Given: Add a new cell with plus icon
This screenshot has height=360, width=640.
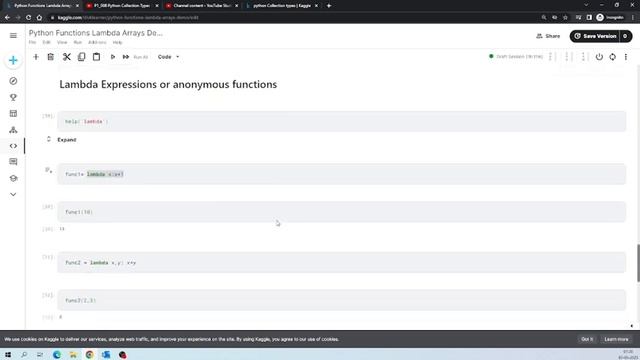Looking at the screenshot, I should [x=36, y=57].
